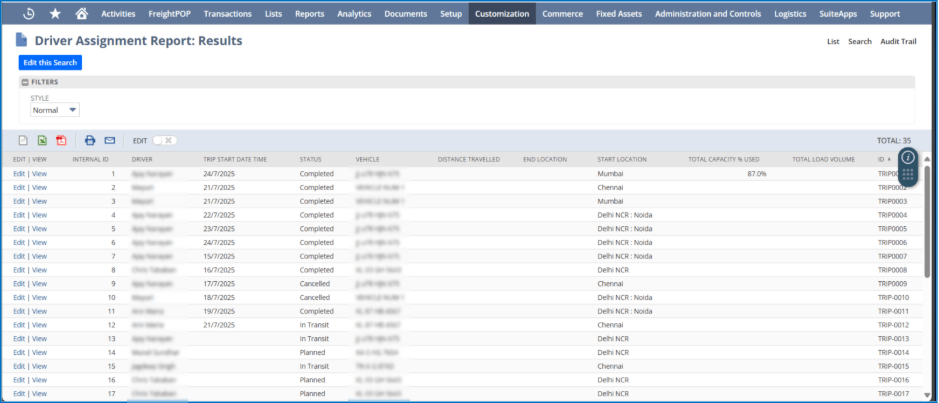939x403 pixels.
Task: Click the Edit this Search button
Action: 50,62
